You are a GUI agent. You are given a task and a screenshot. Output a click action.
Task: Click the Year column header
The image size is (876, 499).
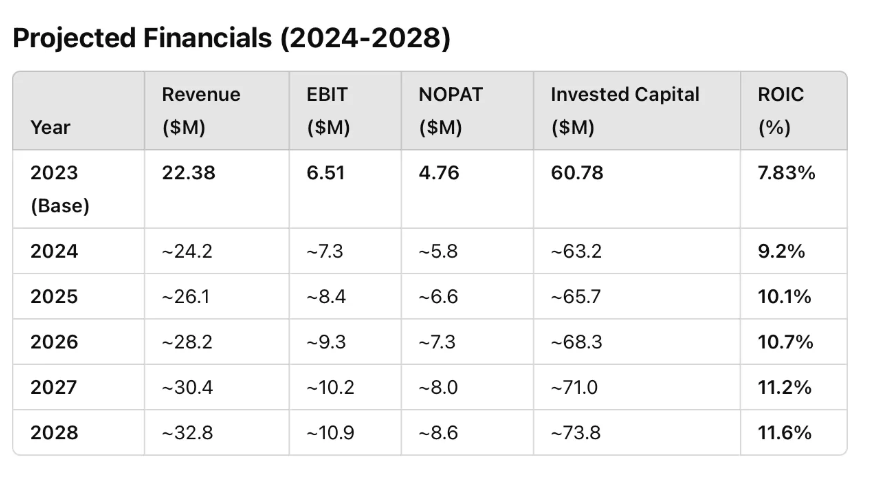pos(51,128)
